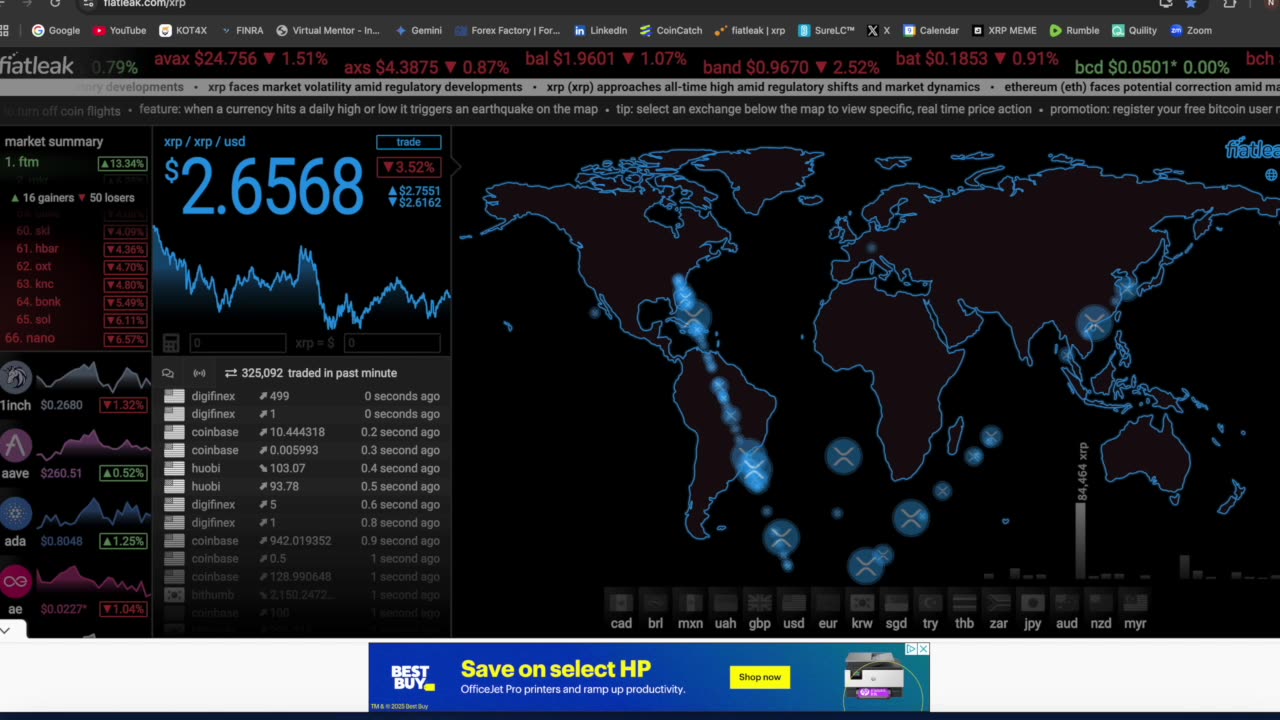This screenshot has height=720, width=1280.
Task: Filter map by thb currency flag
Action: point(964,603)
